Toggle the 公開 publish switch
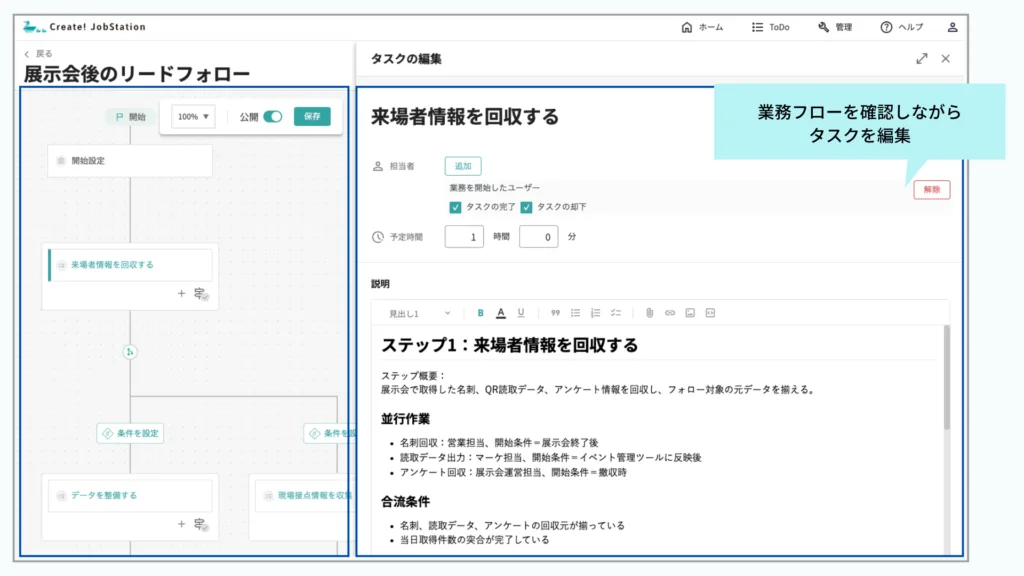Viewport: 1024px width, 576px height. (x=272, y=117)
